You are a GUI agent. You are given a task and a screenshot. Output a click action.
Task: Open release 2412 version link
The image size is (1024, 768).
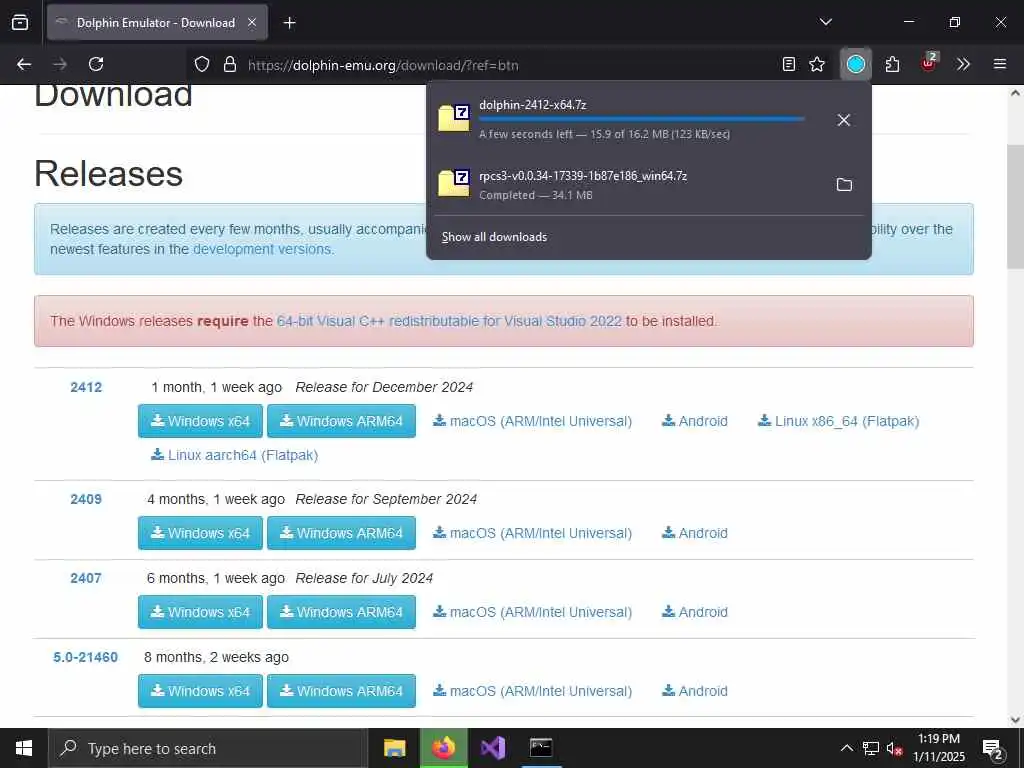(86, 387)
